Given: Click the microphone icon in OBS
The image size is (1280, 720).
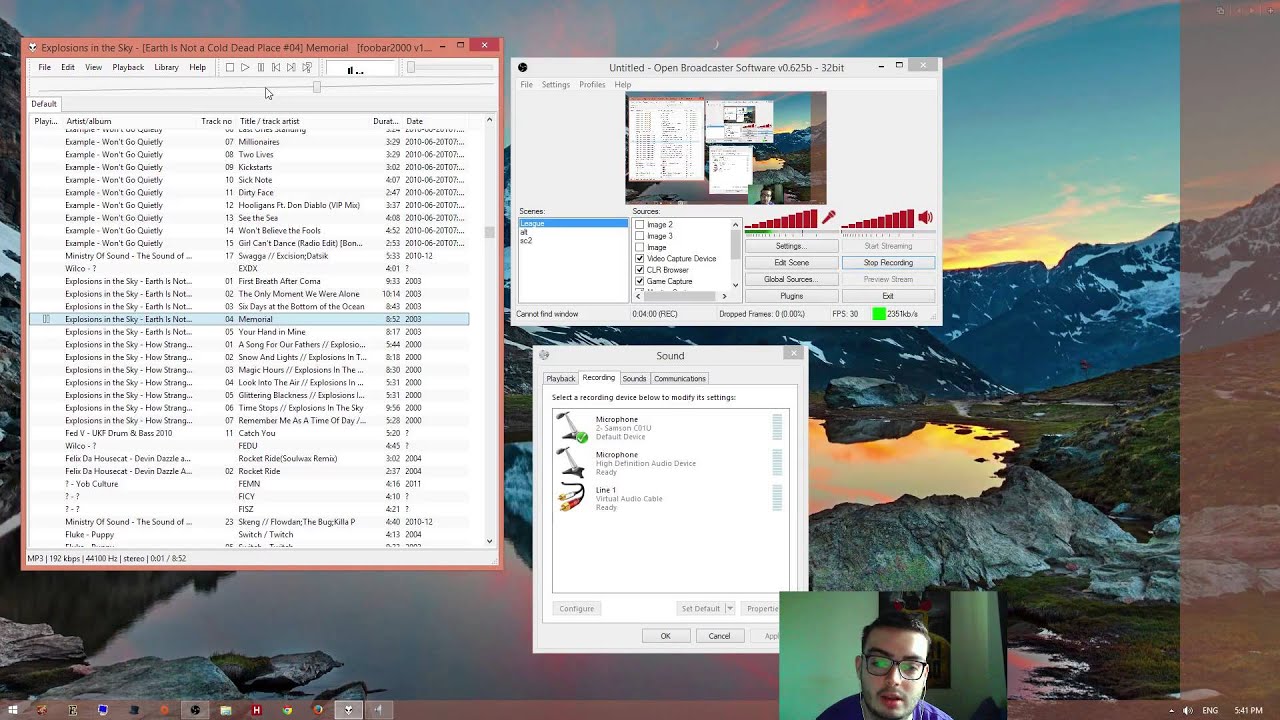Looking at the screenshot, I should tap(828, 217).
